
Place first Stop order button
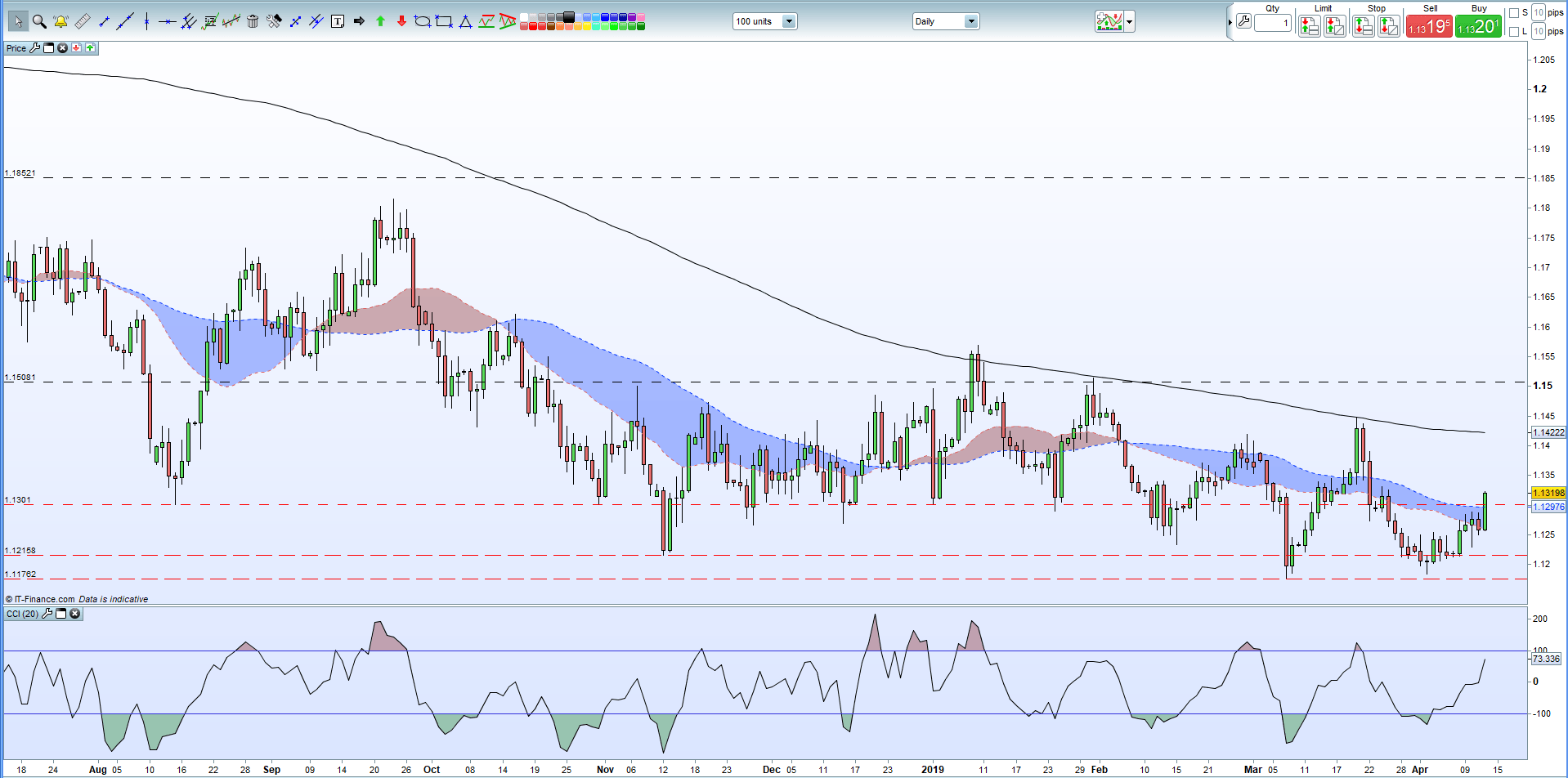pos(1363,26)
